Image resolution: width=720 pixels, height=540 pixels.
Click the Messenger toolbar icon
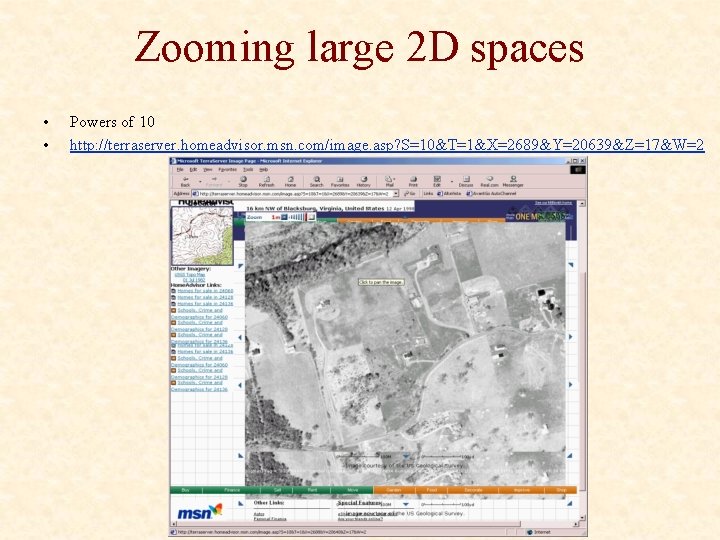513,181
